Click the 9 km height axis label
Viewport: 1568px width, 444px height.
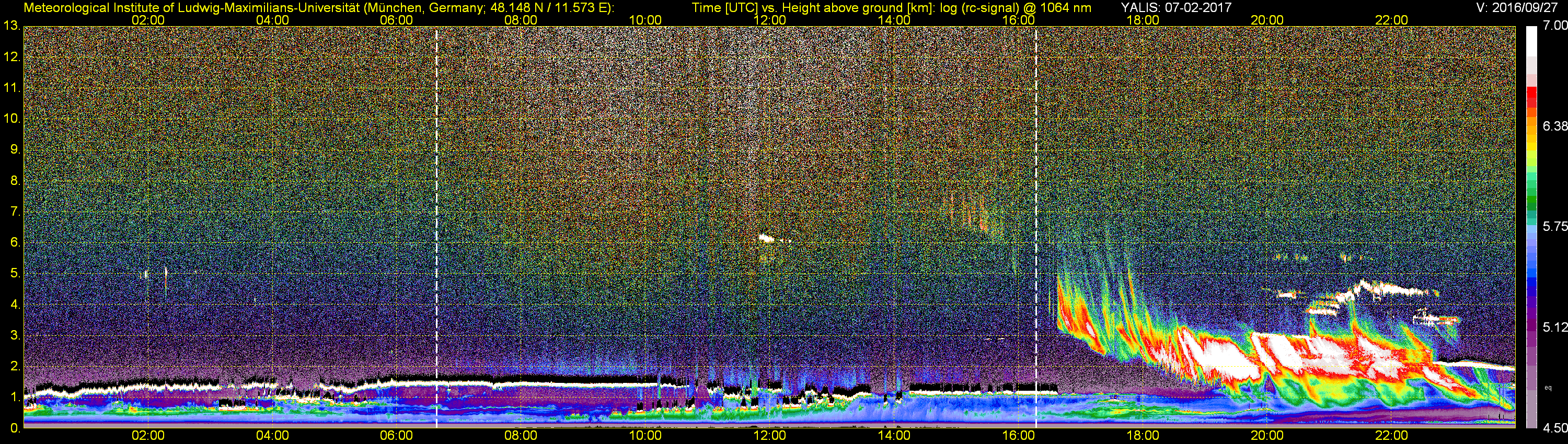pyautogui.click(x=15, y=149)
